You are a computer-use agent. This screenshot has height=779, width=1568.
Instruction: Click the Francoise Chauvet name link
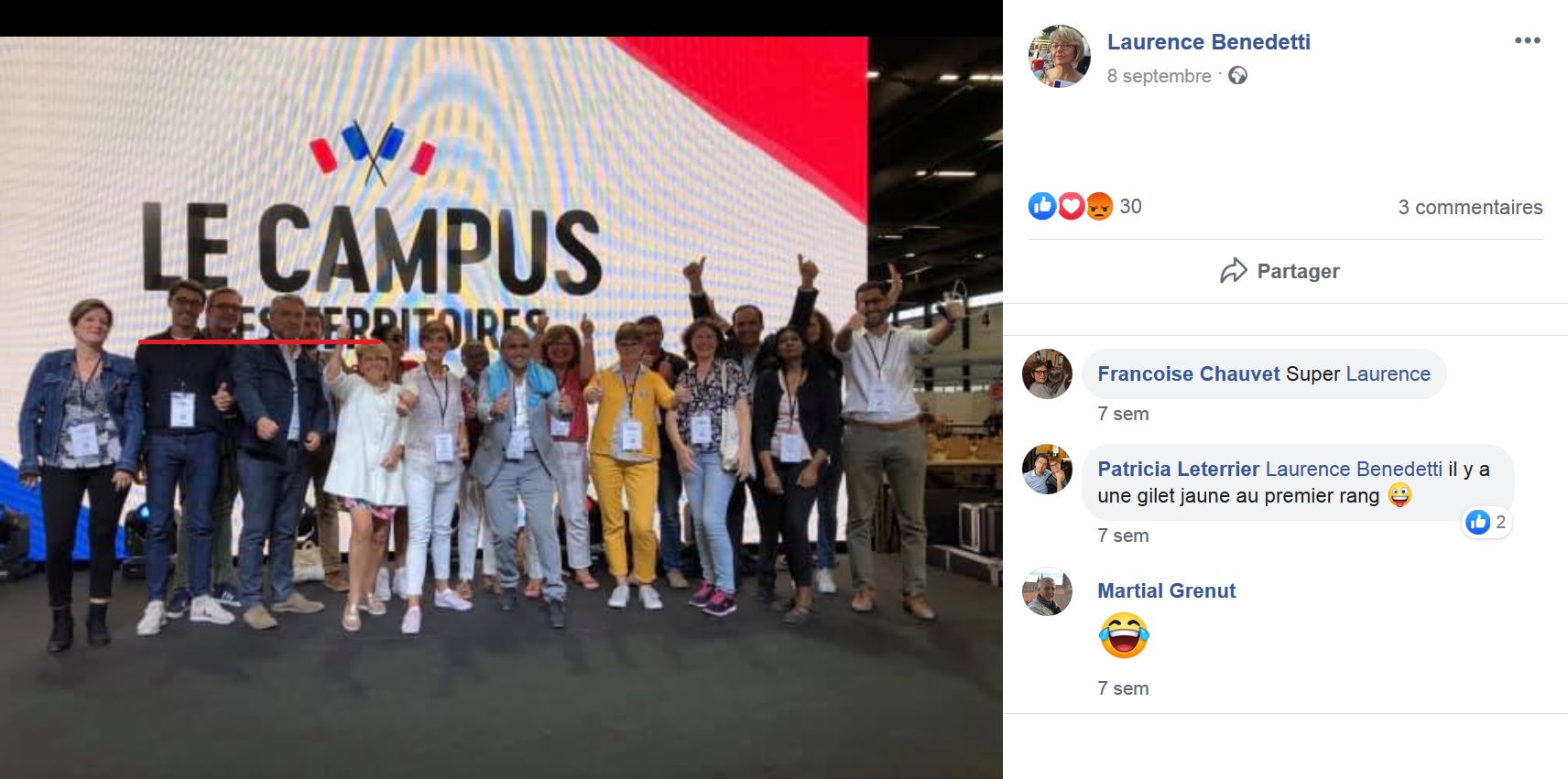click(x=1188, y=373)
